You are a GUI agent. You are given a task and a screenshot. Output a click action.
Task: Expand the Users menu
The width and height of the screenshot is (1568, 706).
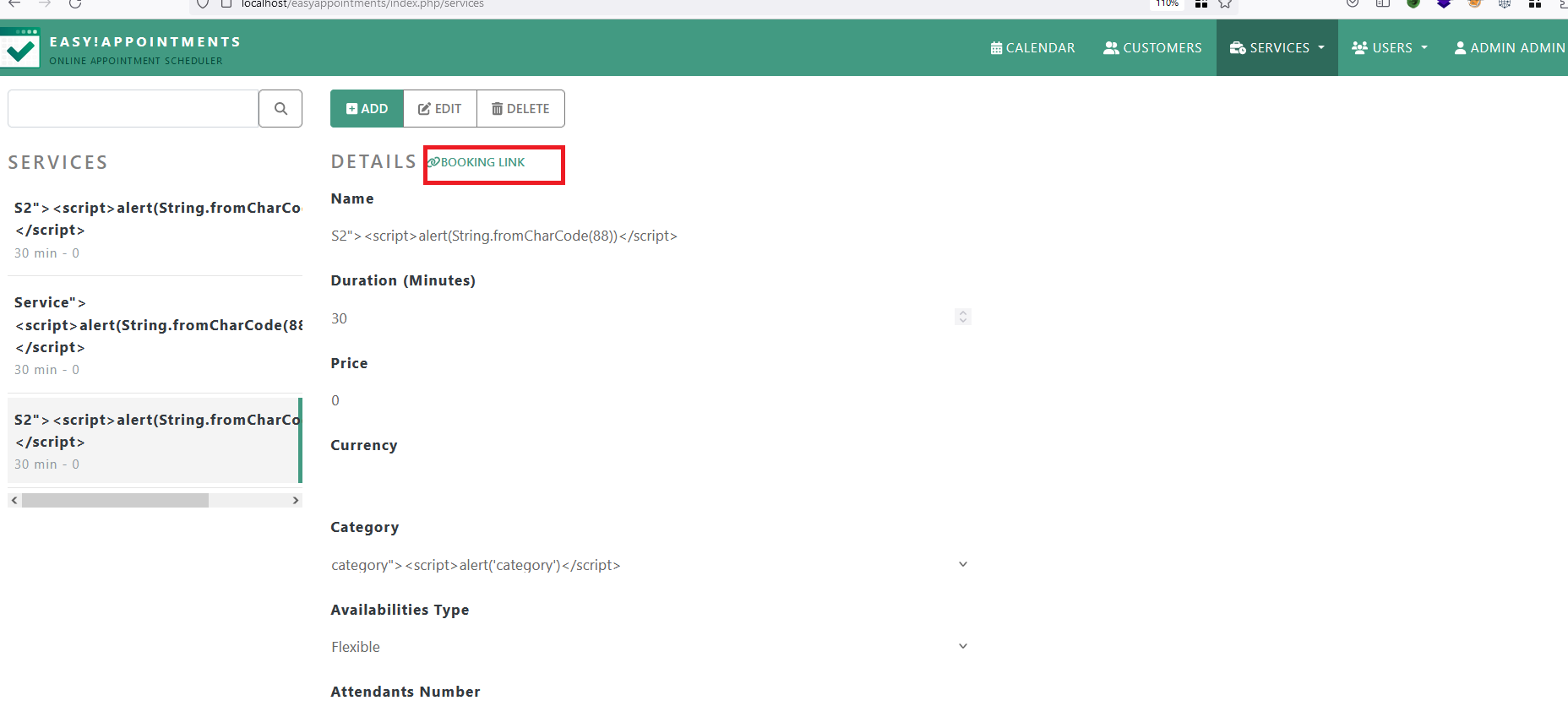(1390, 48)
